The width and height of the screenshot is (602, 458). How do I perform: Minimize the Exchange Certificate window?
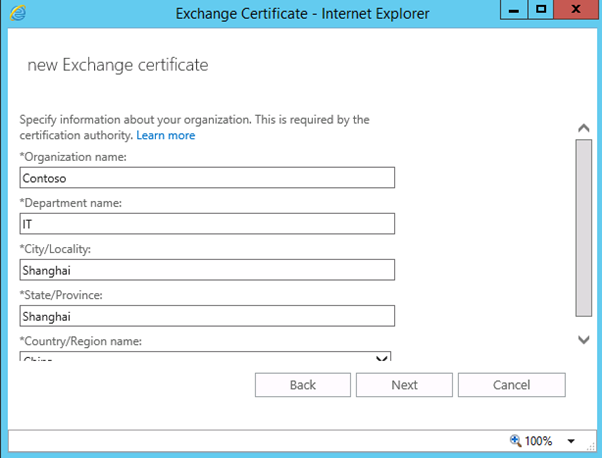tap(514, 10)
